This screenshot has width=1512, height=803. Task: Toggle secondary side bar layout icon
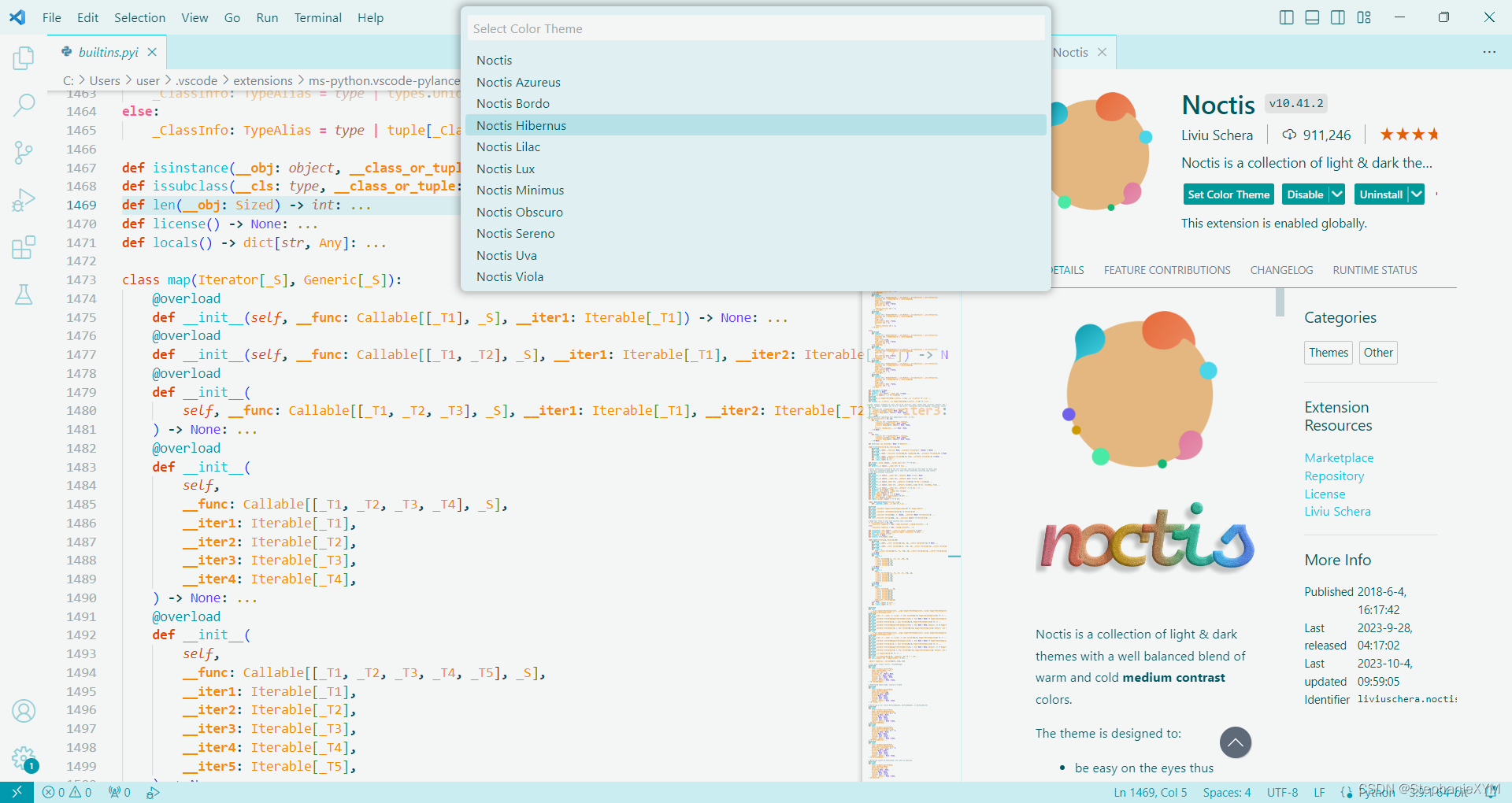pyautogui.click(x=1338, y=17)
